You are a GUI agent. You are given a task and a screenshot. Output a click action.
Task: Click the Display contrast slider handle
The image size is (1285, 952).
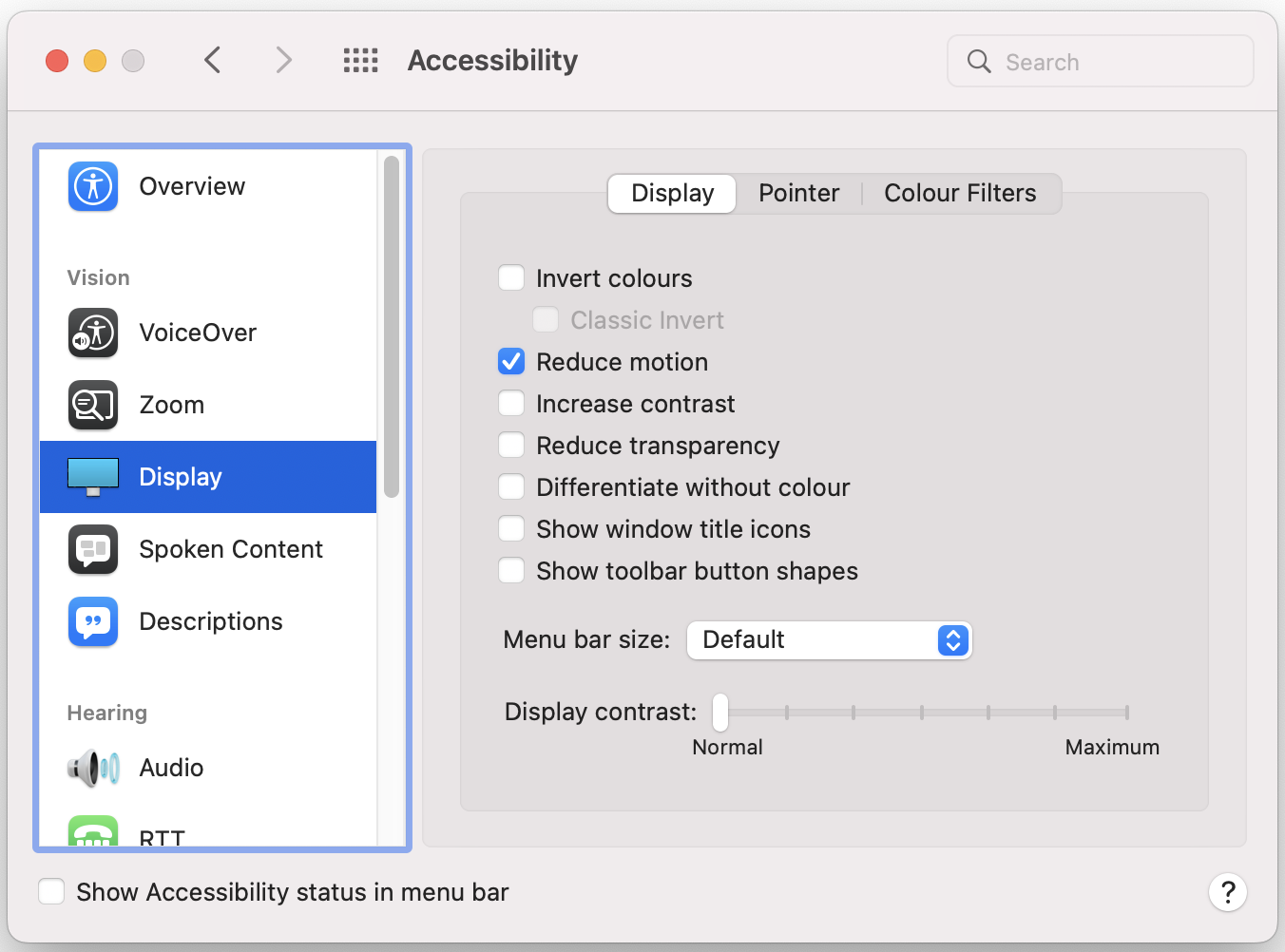click(x=719, y=712)
